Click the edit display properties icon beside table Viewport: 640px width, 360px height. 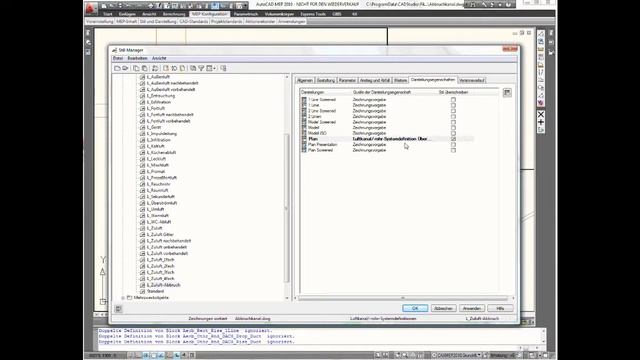tap(507, 93)
